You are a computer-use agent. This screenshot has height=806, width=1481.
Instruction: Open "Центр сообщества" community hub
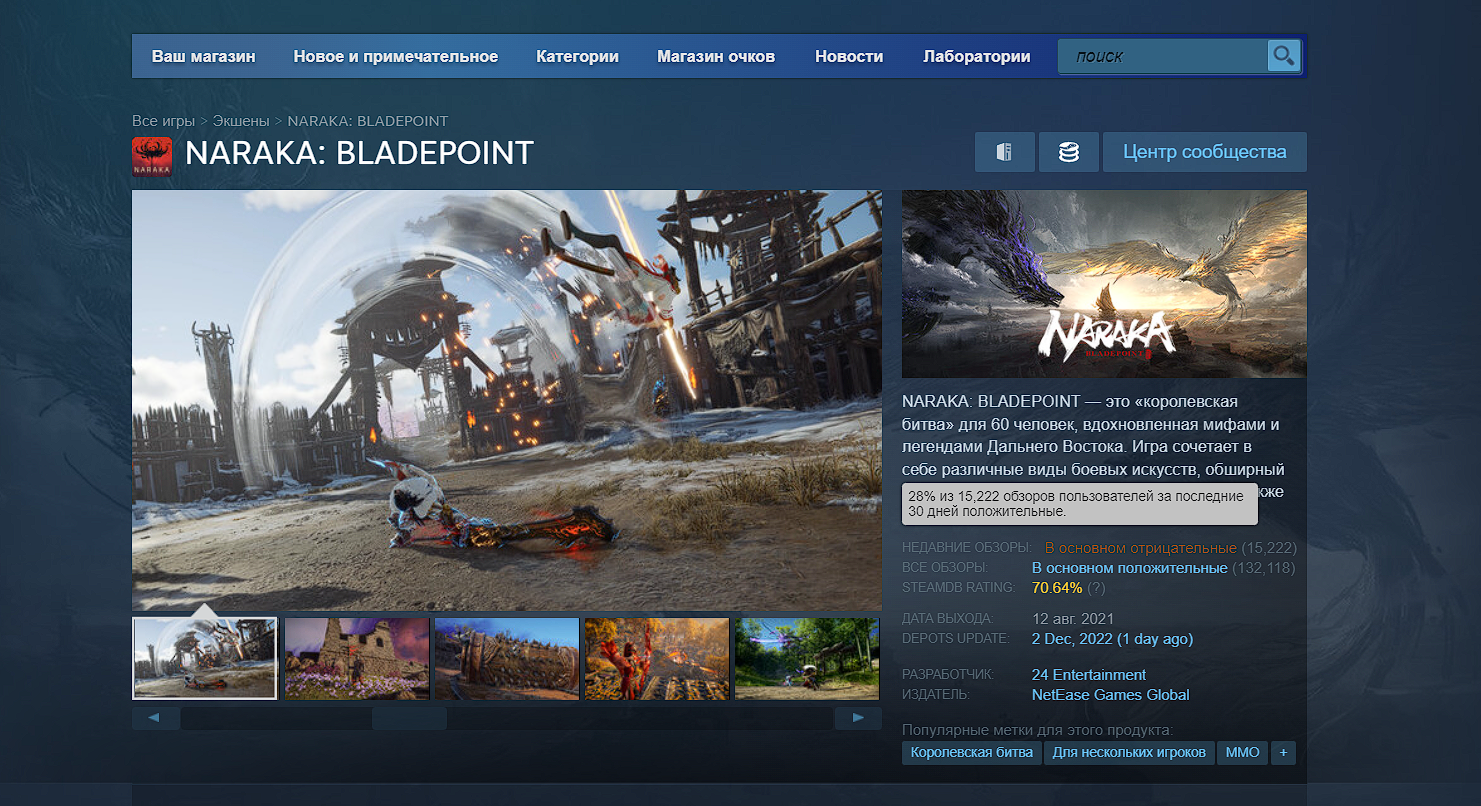(1204, 152)
